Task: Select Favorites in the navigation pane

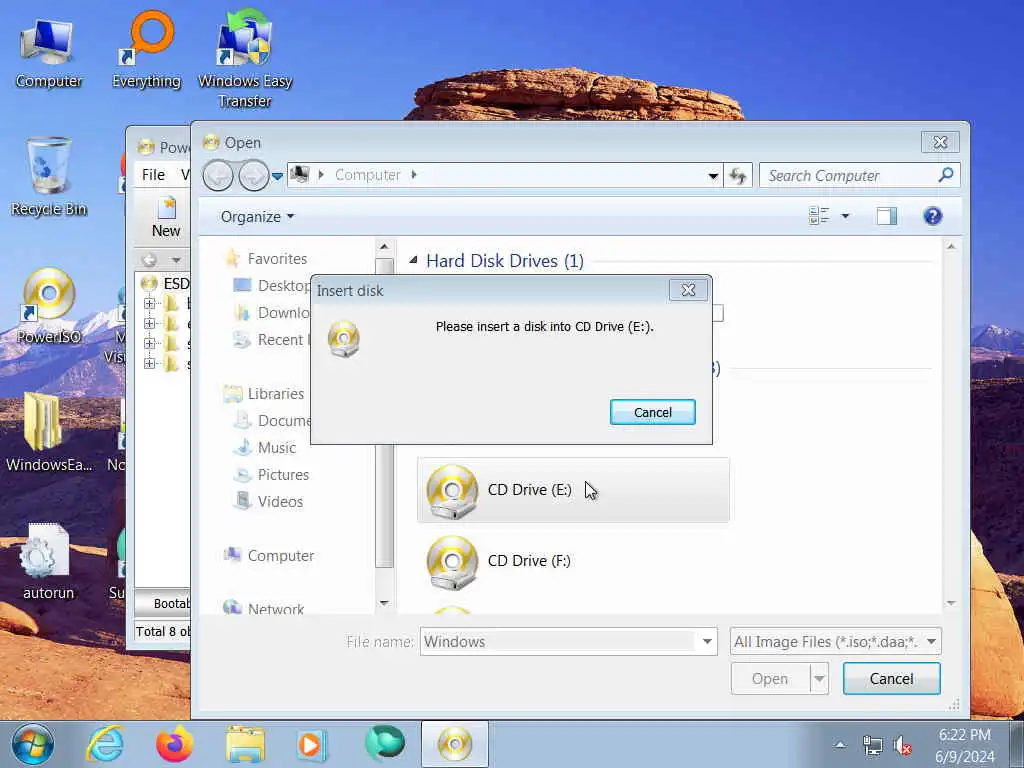Action: click(x=277, y=259)
